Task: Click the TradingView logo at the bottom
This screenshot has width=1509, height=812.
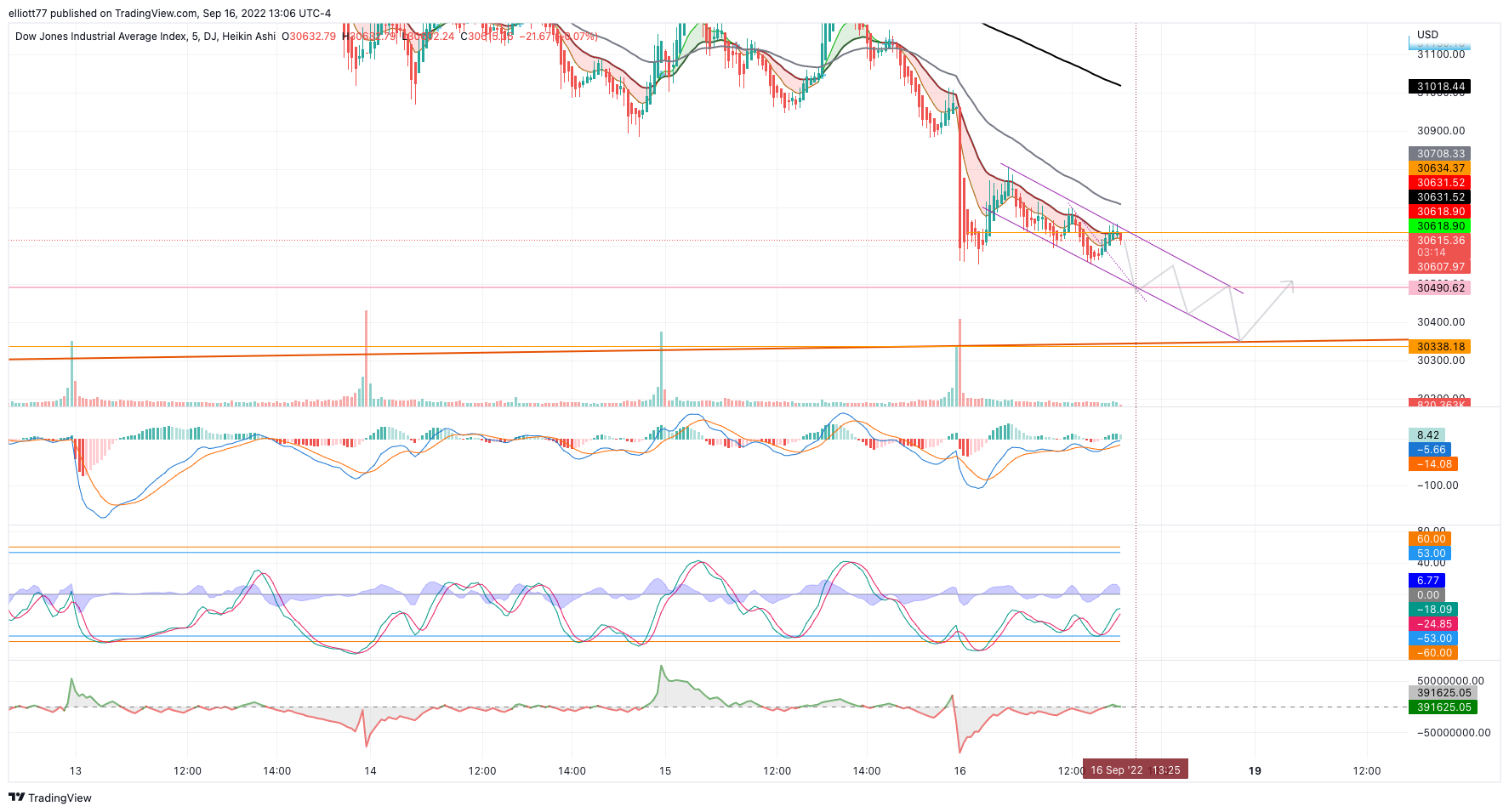Action: [50, 798]
